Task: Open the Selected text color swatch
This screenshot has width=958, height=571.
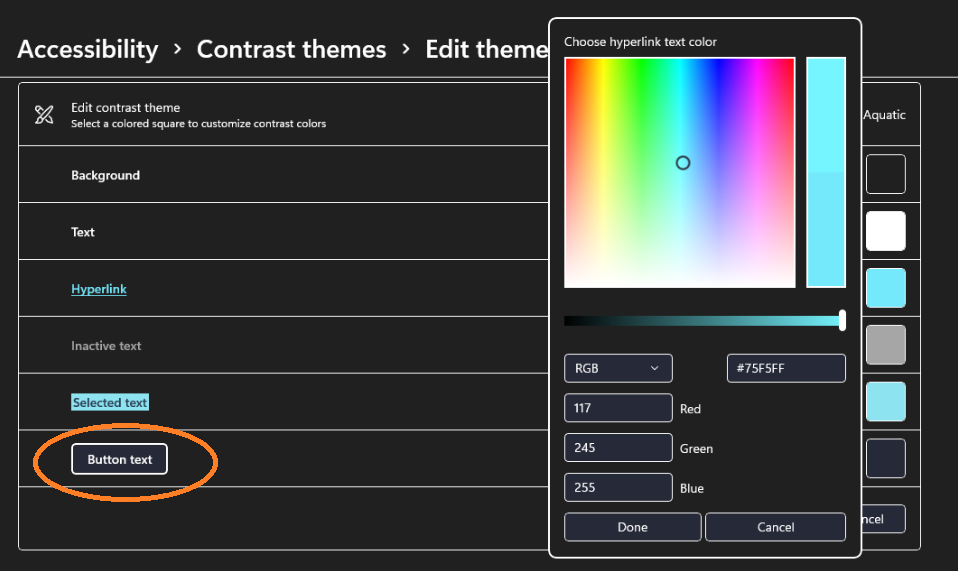Action: tap(885, 401)
